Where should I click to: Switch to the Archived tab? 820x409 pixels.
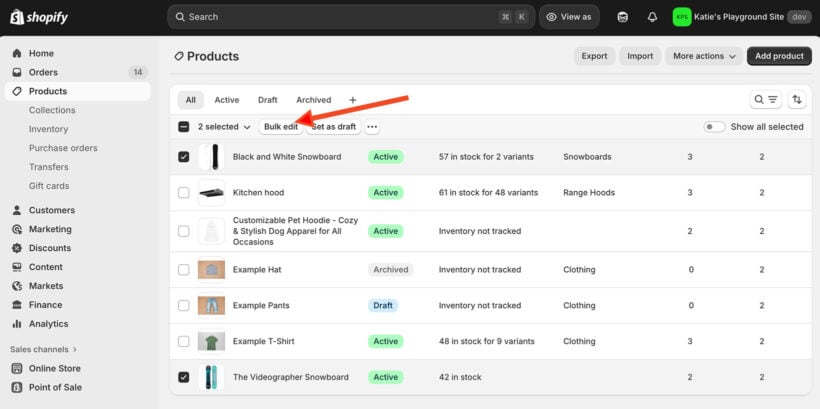[x=313, y=100]
